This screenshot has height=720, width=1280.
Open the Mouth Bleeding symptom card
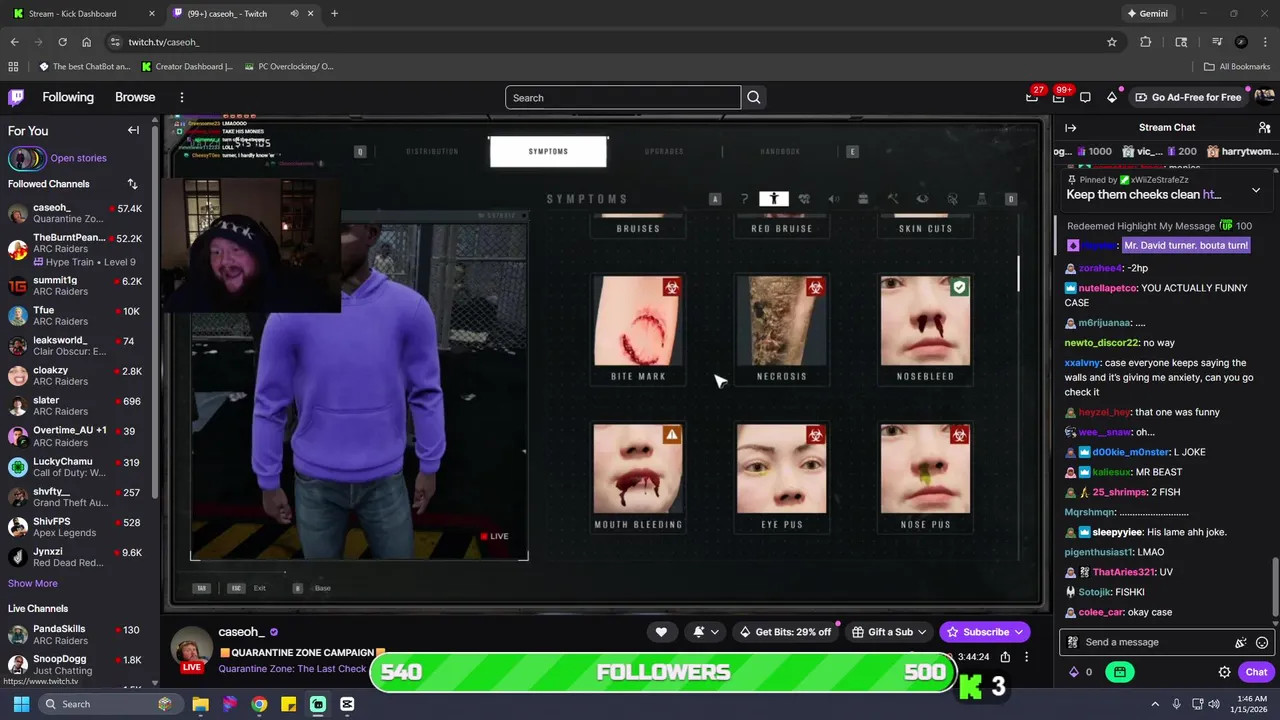(638, 478)
